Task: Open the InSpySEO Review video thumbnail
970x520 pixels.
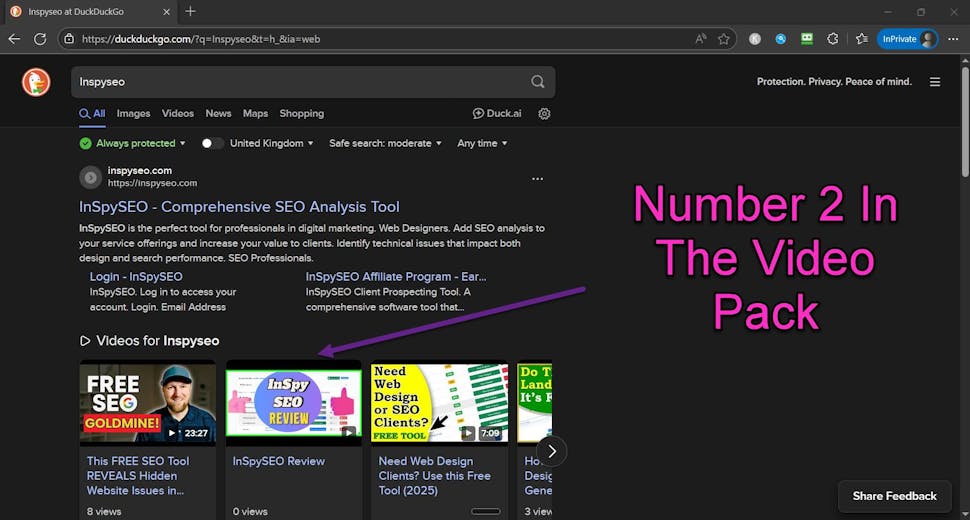Action: pos(293,403)
